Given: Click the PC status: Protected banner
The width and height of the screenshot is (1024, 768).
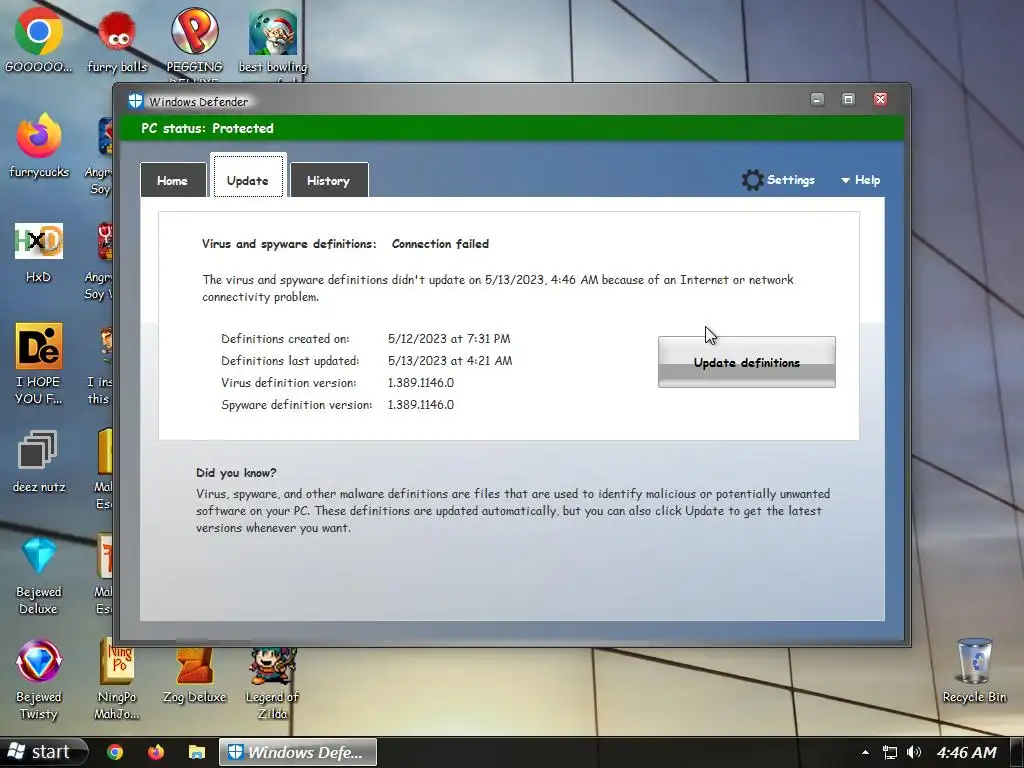Looking at the screenshot, I should 512,128.
